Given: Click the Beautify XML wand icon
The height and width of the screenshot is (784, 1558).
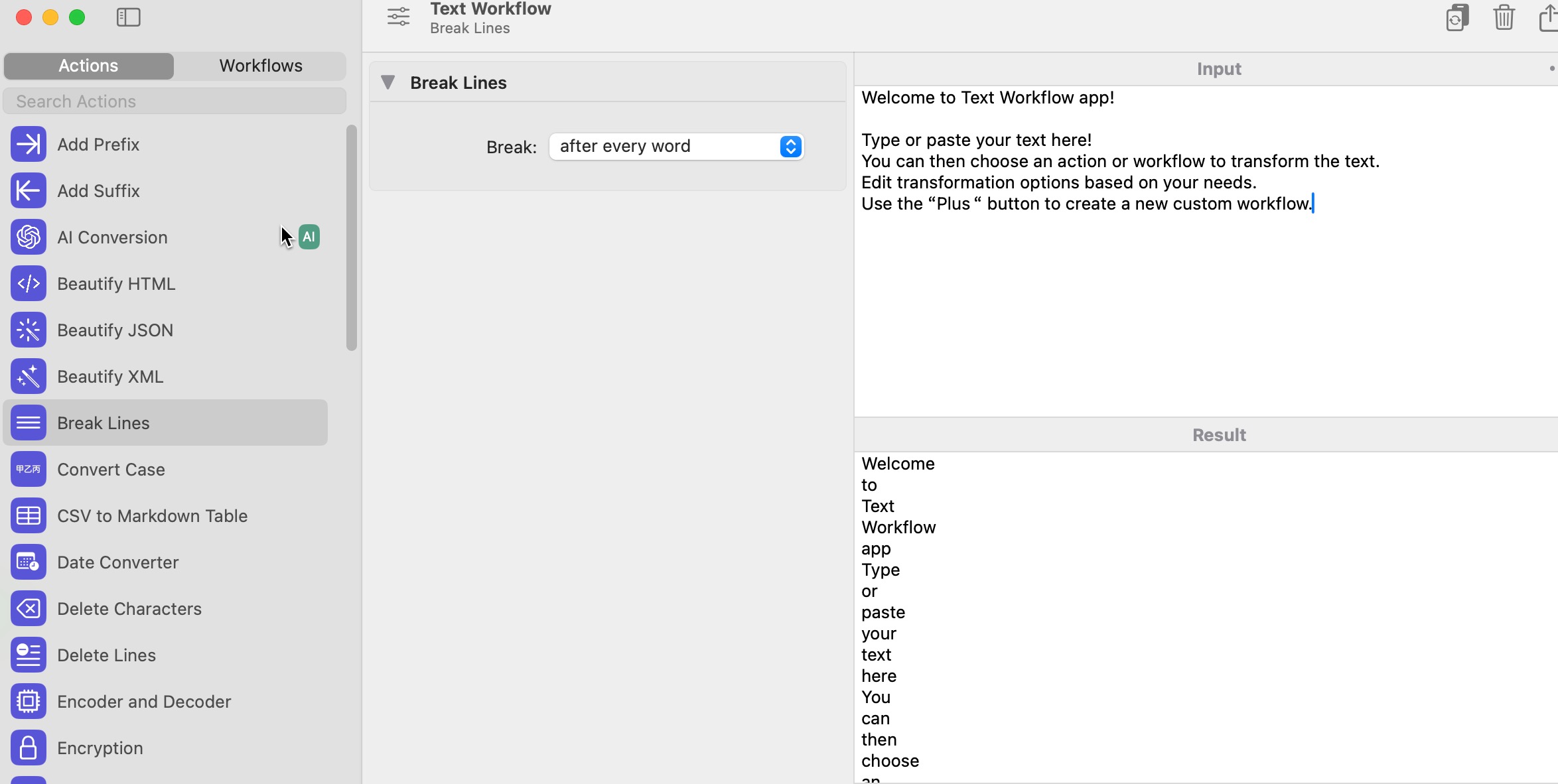Looking at the screenshot, I should point(29,376).
